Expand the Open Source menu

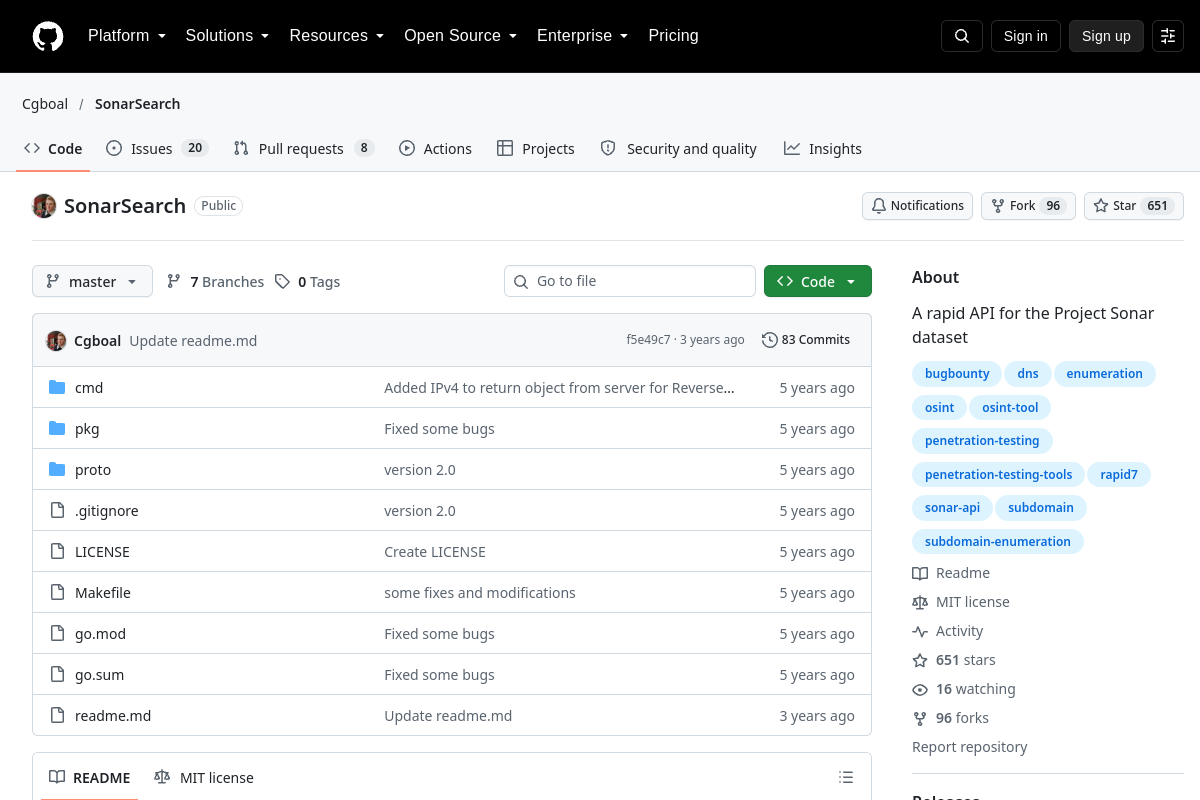tap(460, 36)
